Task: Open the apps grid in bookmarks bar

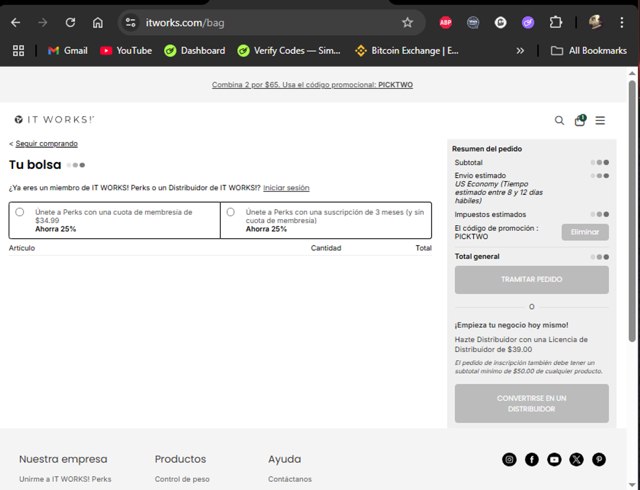Action: (18, 51)
